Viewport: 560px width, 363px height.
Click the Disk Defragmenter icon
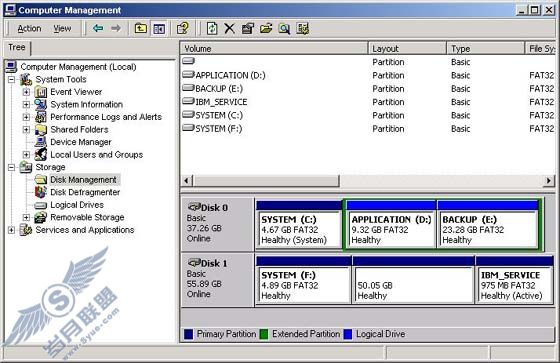[x=41, y=192]
